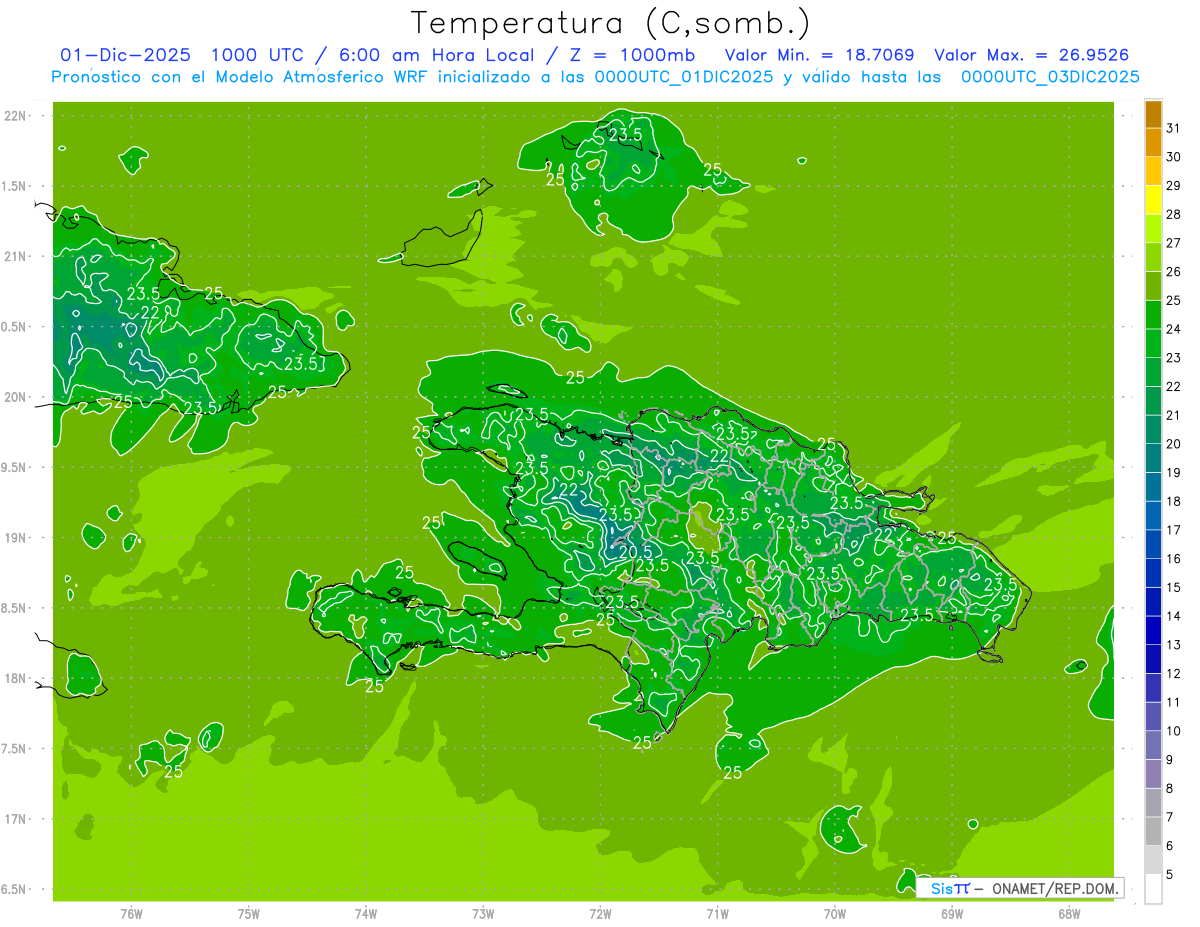1200x927 pixels.
Task: Click latitude label '19N'
Action: pos(15,537)
